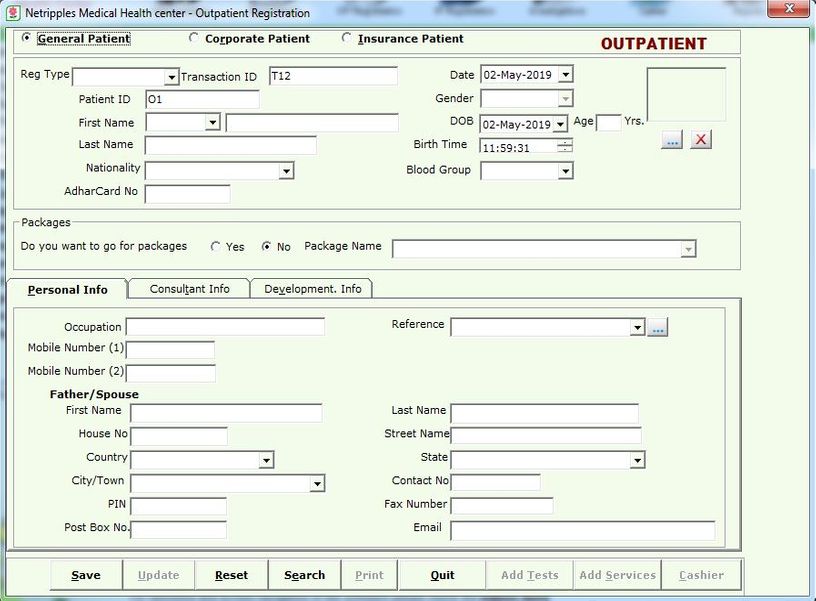
Task: Click the patient photo placeholder box
Action: 686,95
